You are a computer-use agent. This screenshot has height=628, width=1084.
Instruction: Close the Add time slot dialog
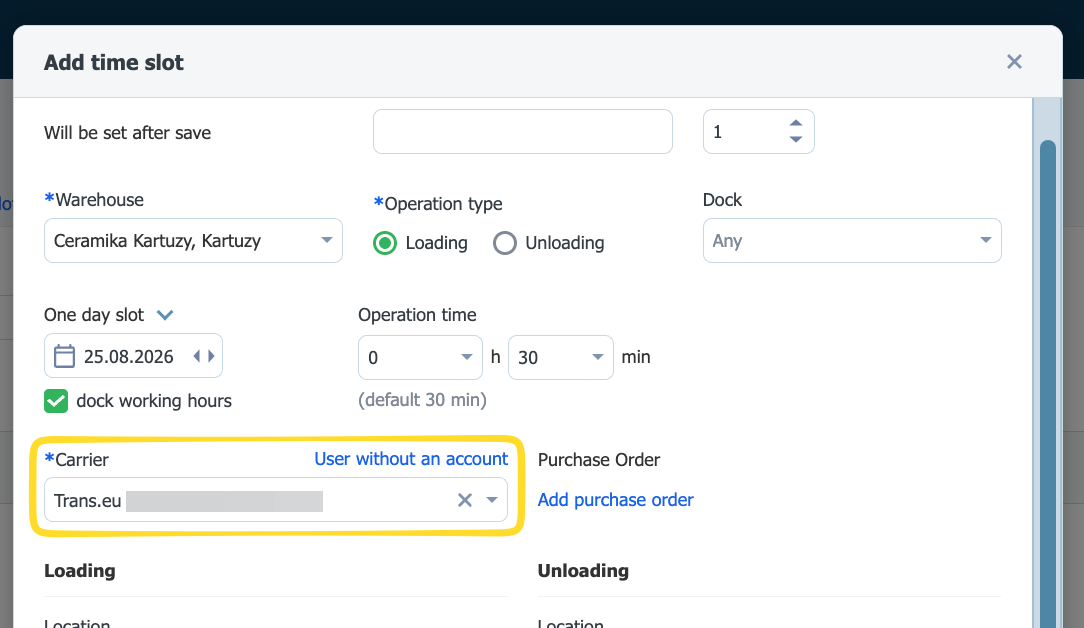pos(1013,62)
